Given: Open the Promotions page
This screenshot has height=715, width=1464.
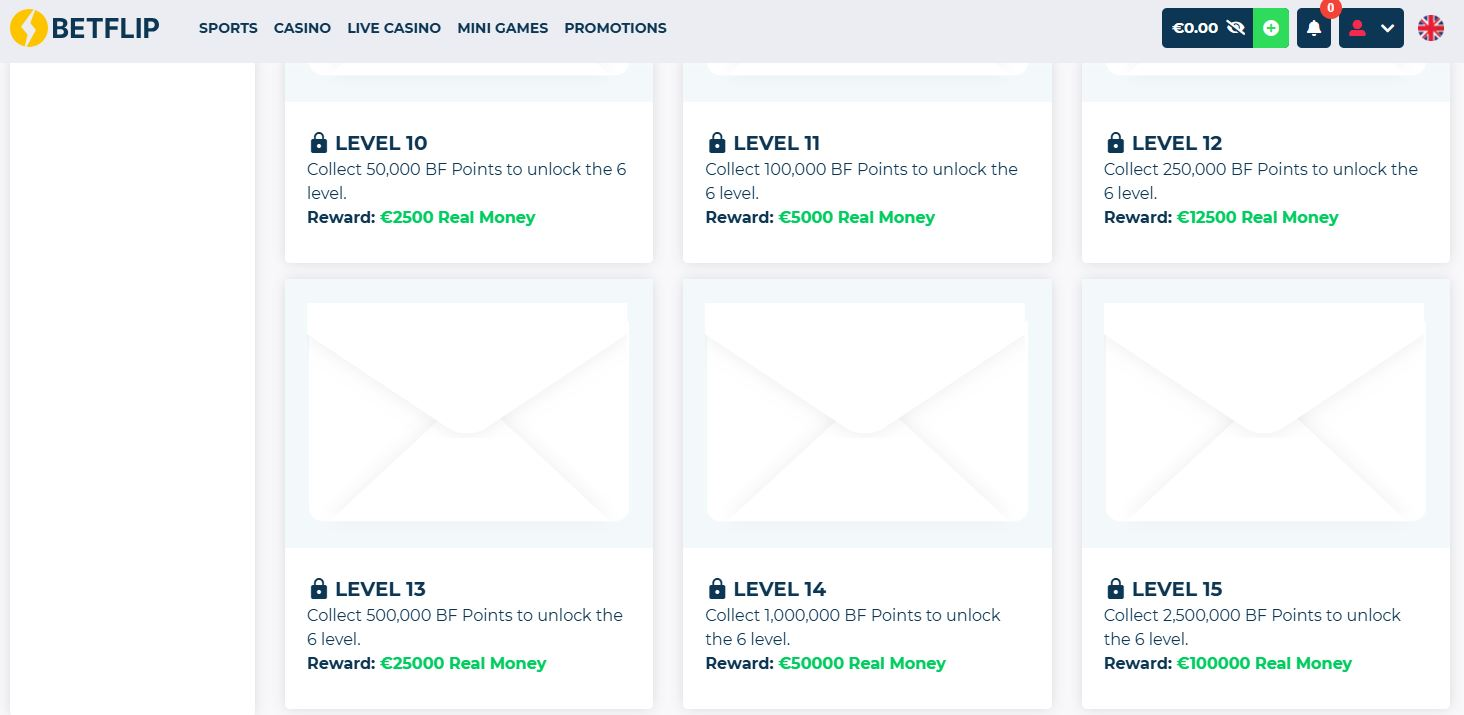Looking at the screenshot, I should [x=615, y=28].
